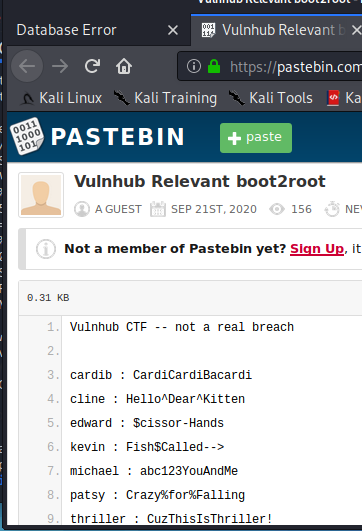Open the Kali Training bookmark
The image size is (362, 531).
[x=165, y=98]
